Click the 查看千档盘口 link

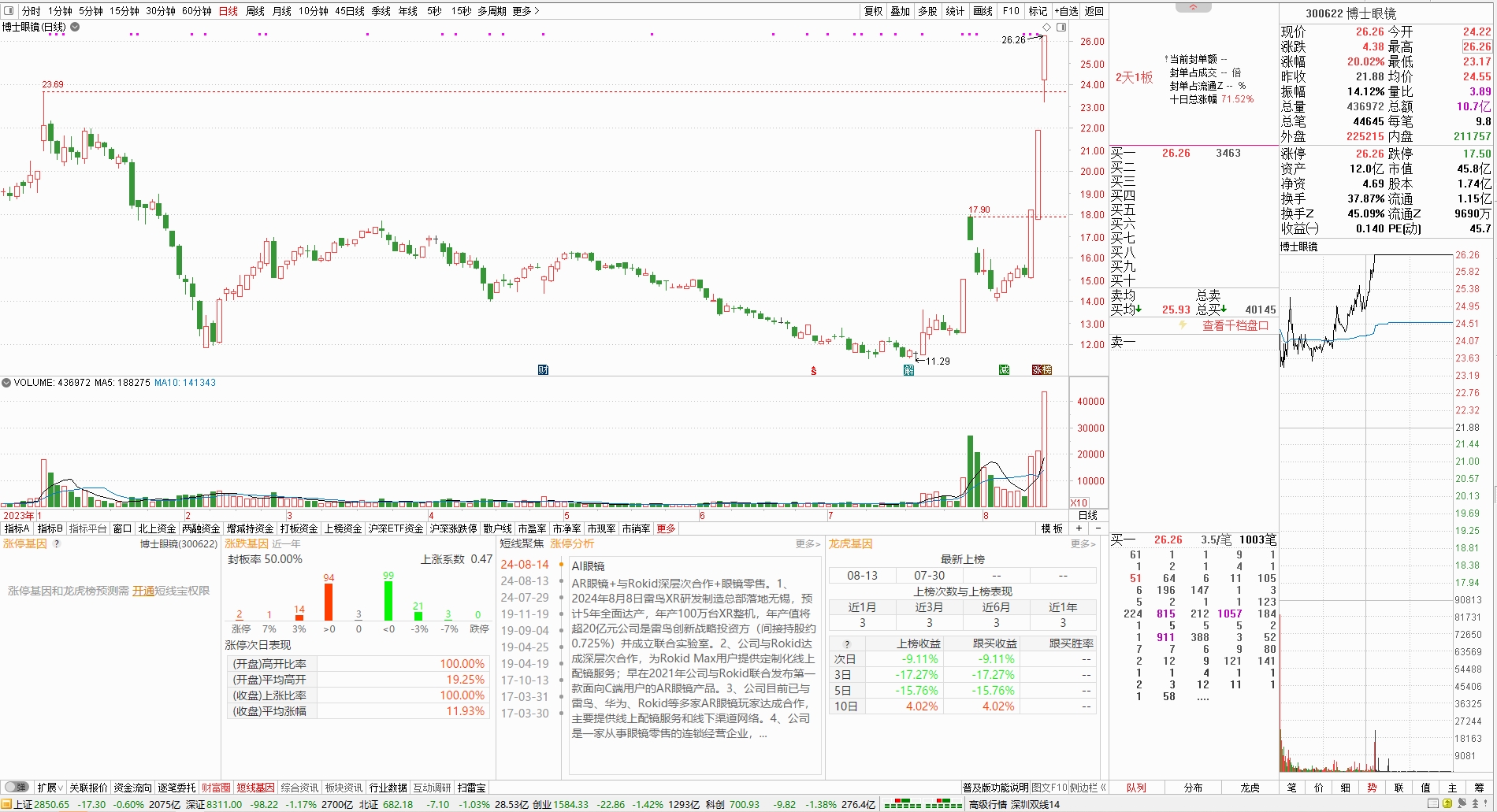tap(1235, 325)
